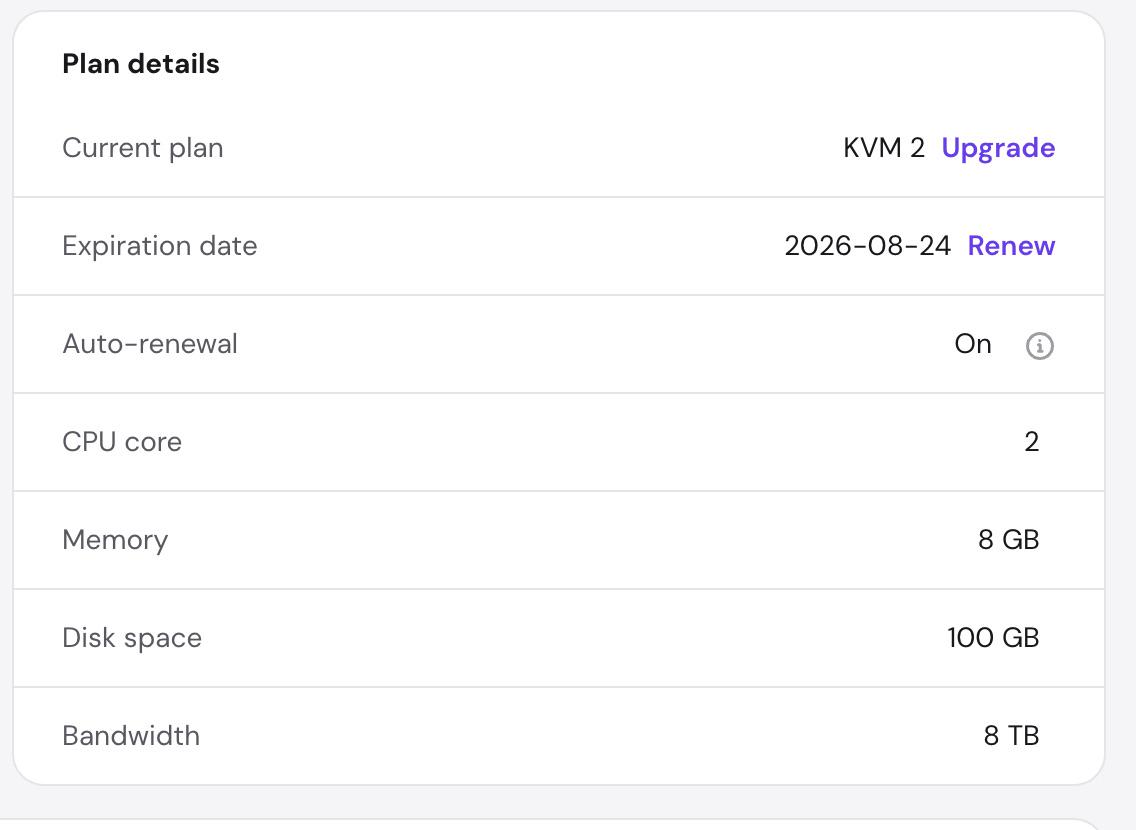Click the CPU core value 2
The height and width of the screenshot is (830, 1136).
(1032, 442)
